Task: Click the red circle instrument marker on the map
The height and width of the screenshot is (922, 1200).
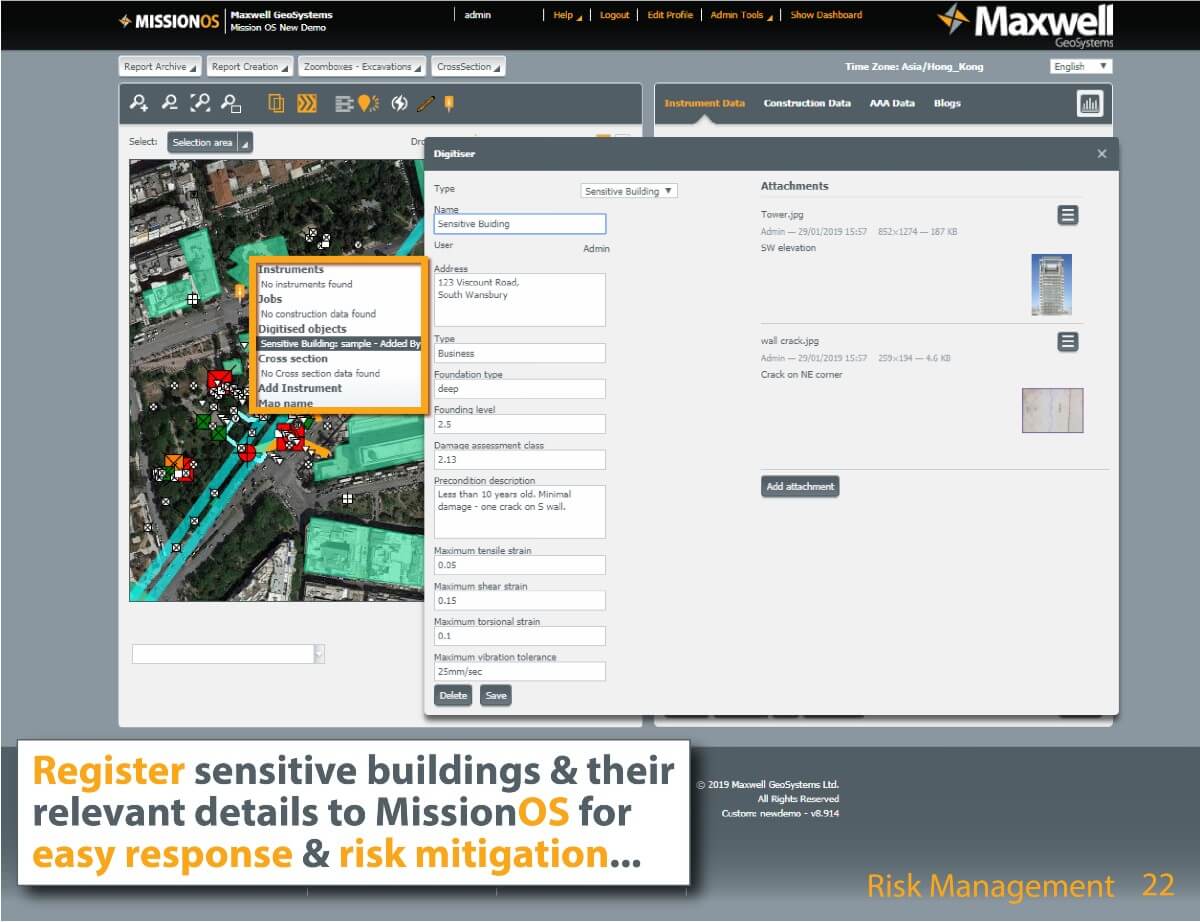Action: click(x=246, y=453)
